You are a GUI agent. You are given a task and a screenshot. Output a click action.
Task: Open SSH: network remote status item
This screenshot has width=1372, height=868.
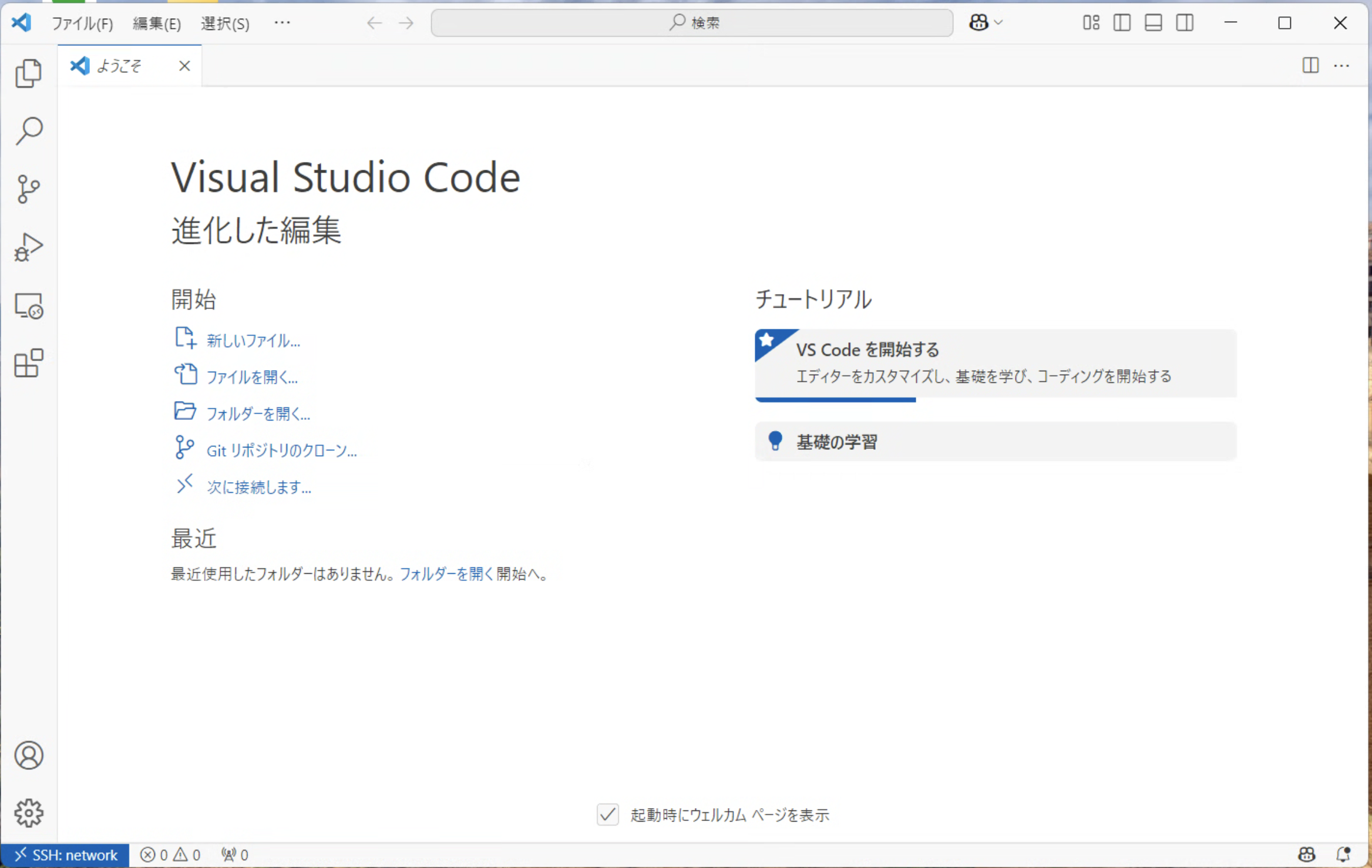point(65,855)
